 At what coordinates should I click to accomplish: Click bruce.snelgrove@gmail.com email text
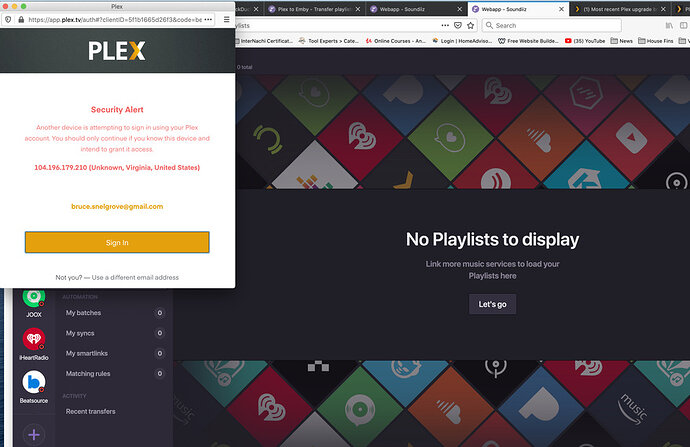(117, 206)
